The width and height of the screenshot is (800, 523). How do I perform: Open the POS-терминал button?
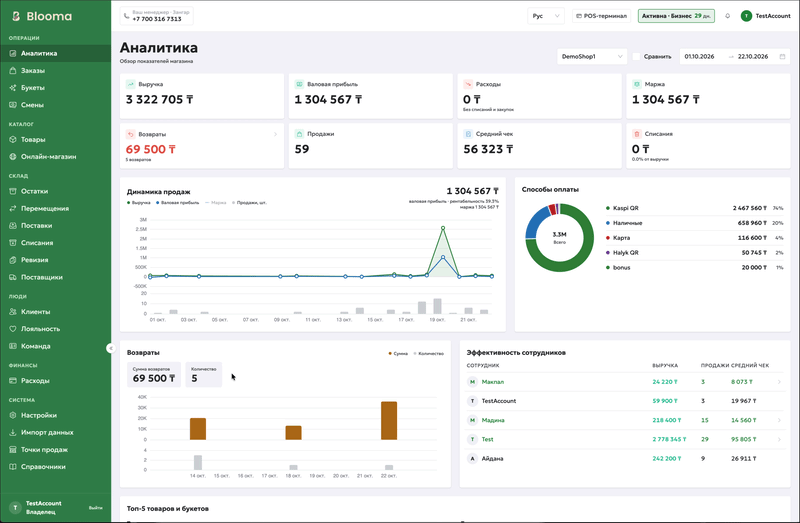click(x=602, y=16)
